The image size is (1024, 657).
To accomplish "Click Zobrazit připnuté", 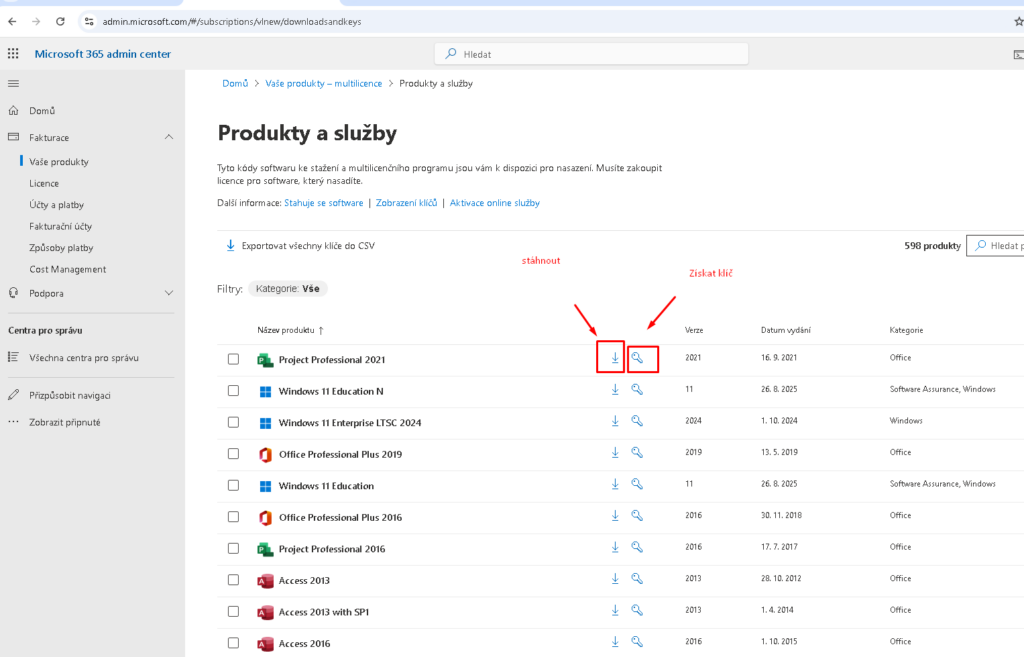I will click(x=65, y=423).
